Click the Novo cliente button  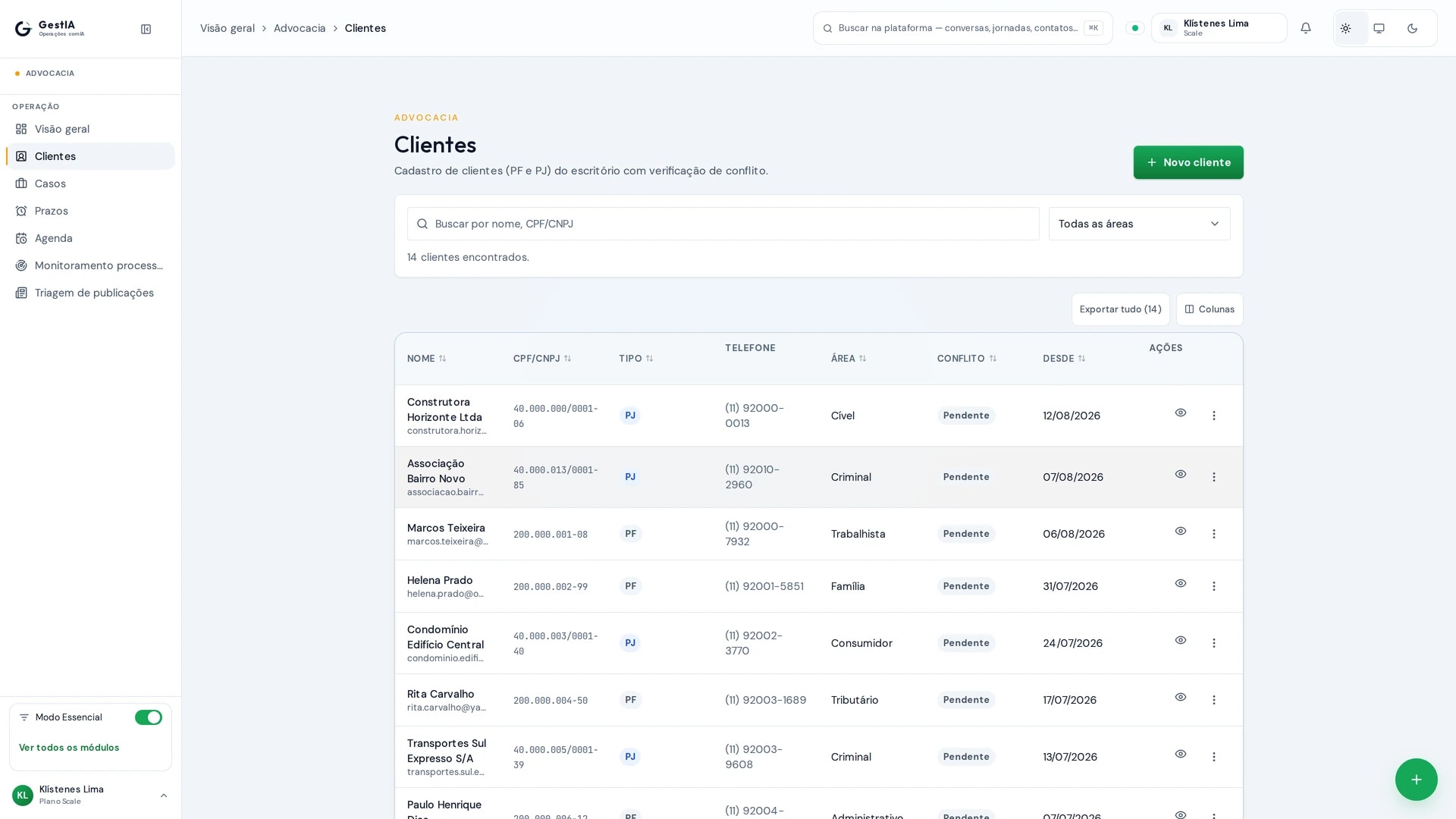click(1188, 162)
